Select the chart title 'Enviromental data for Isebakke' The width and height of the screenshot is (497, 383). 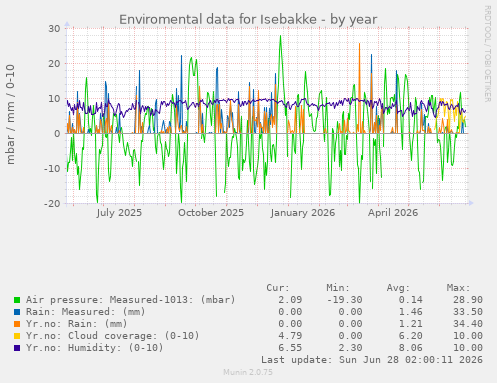coord(218,19)
